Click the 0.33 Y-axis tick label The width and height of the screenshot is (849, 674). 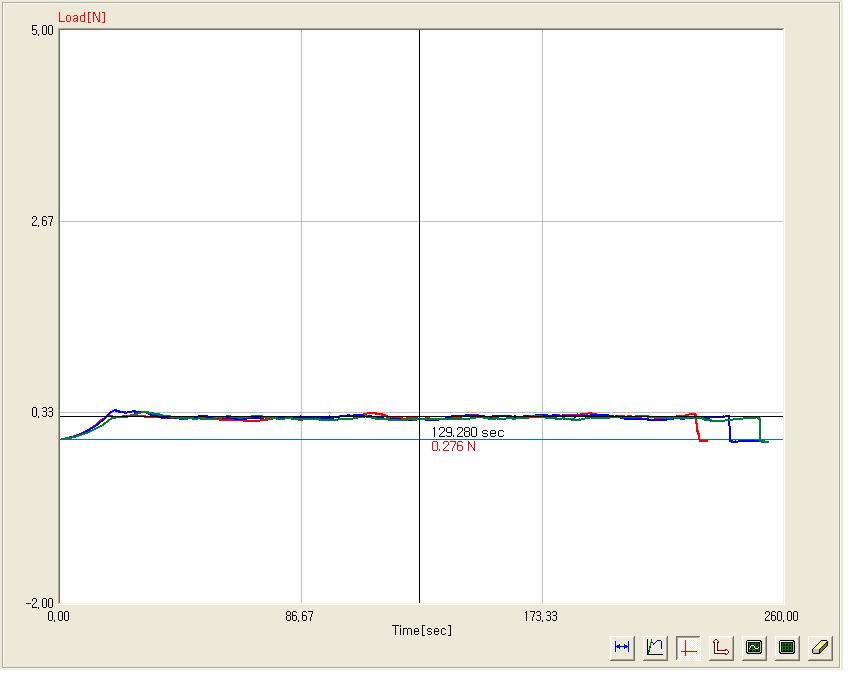coord(42,412)
